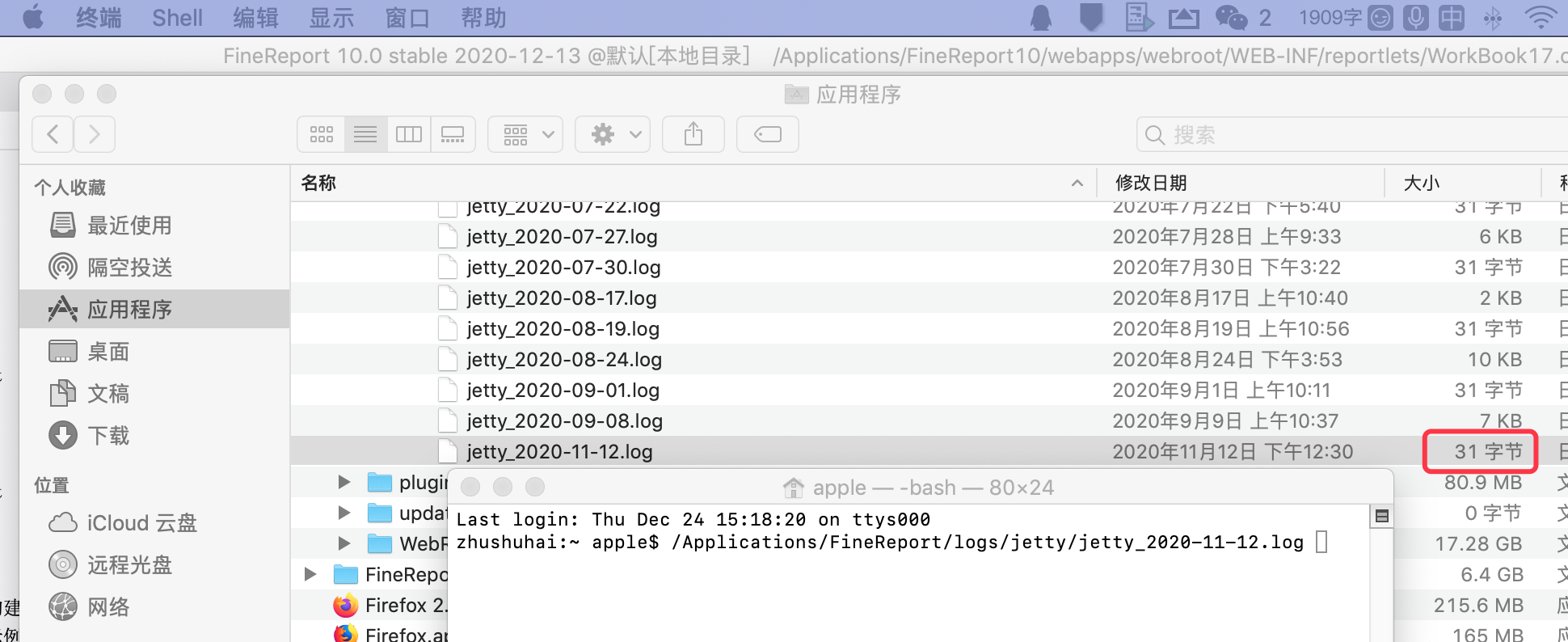
Task: Select 文稿 in sidebar
Action: 154,394
